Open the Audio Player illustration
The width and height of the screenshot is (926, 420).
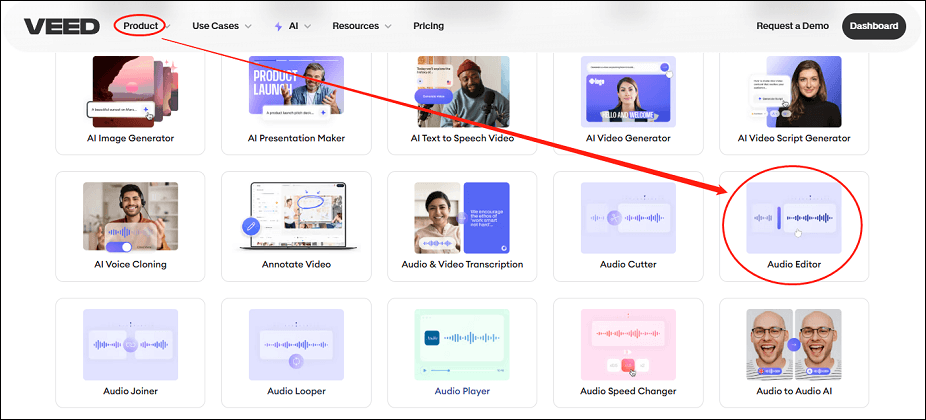coord(462,344)
